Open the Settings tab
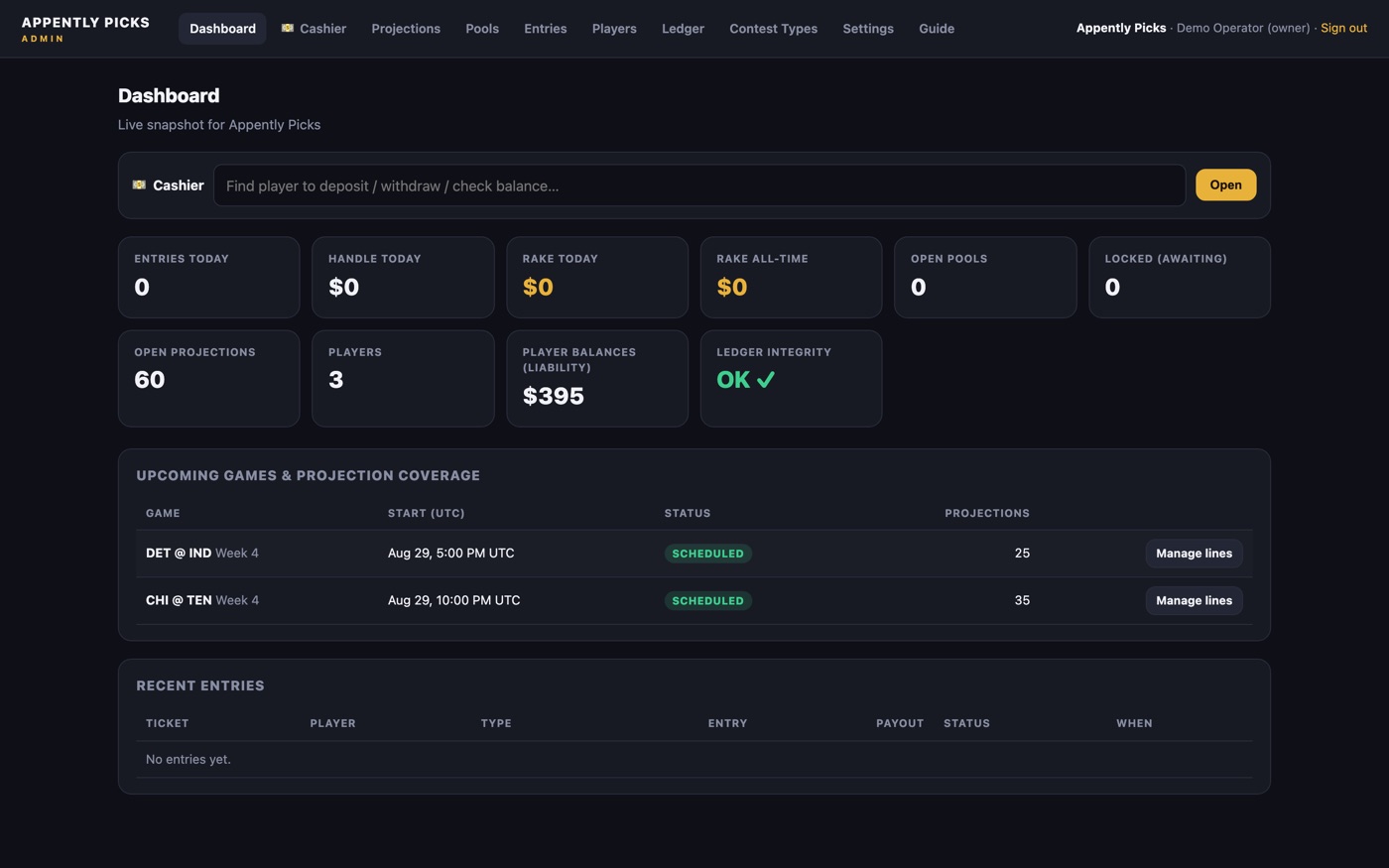1389x868 pixels. (868, 29)
